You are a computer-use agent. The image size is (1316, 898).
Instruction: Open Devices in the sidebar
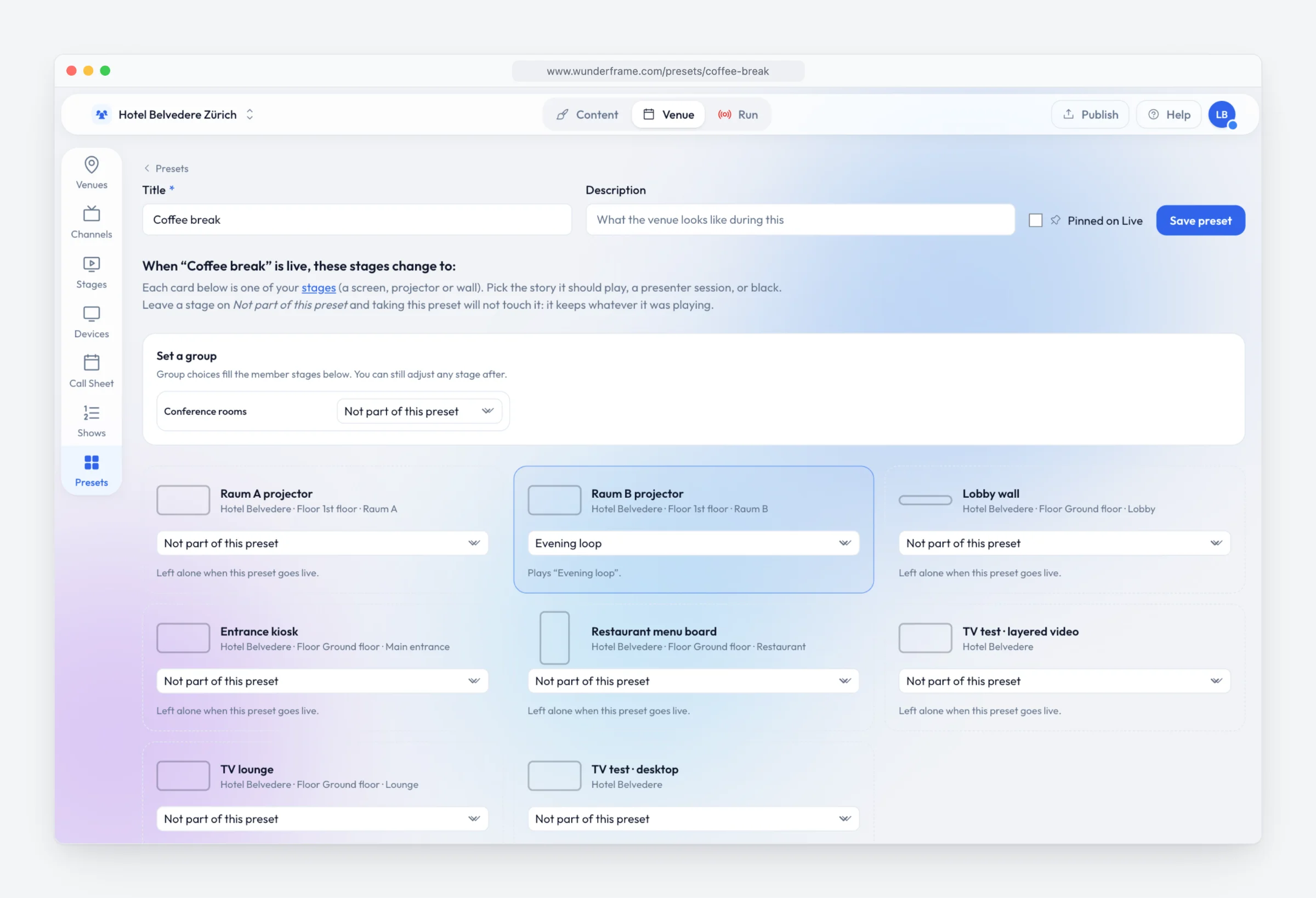[x=91, y=322]
